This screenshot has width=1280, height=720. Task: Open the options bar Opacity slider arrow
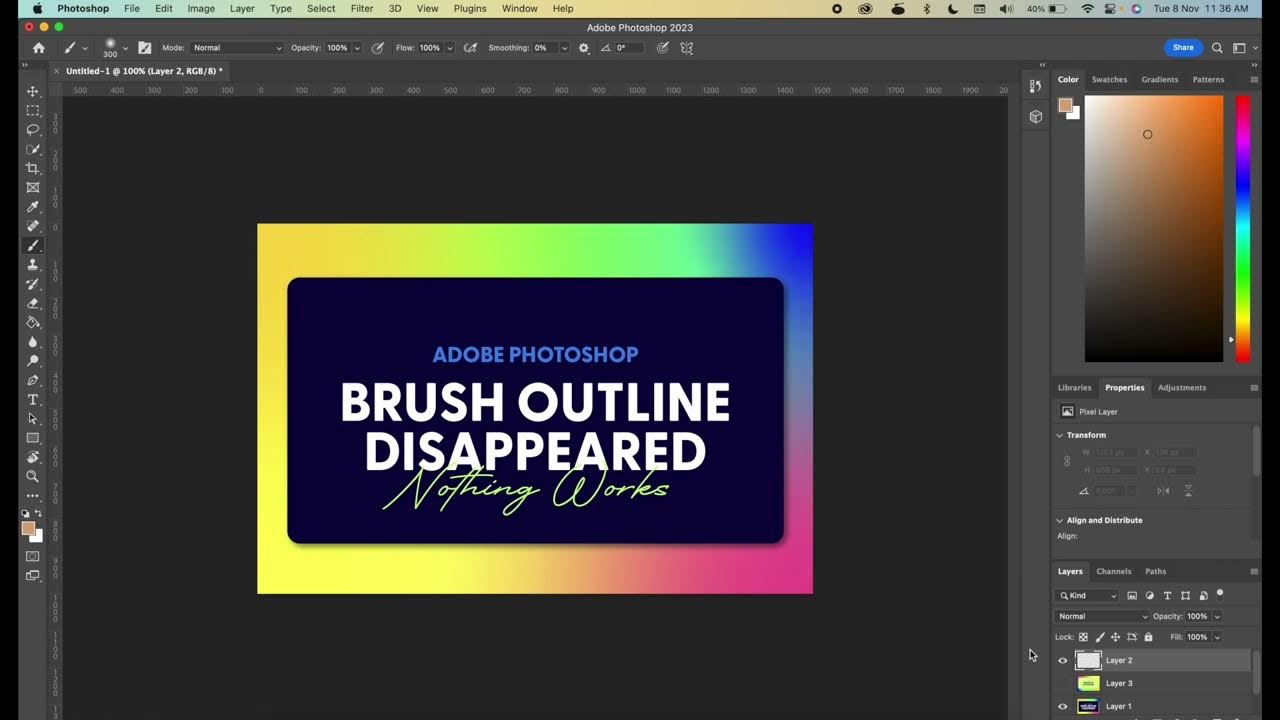coord(357,48)
